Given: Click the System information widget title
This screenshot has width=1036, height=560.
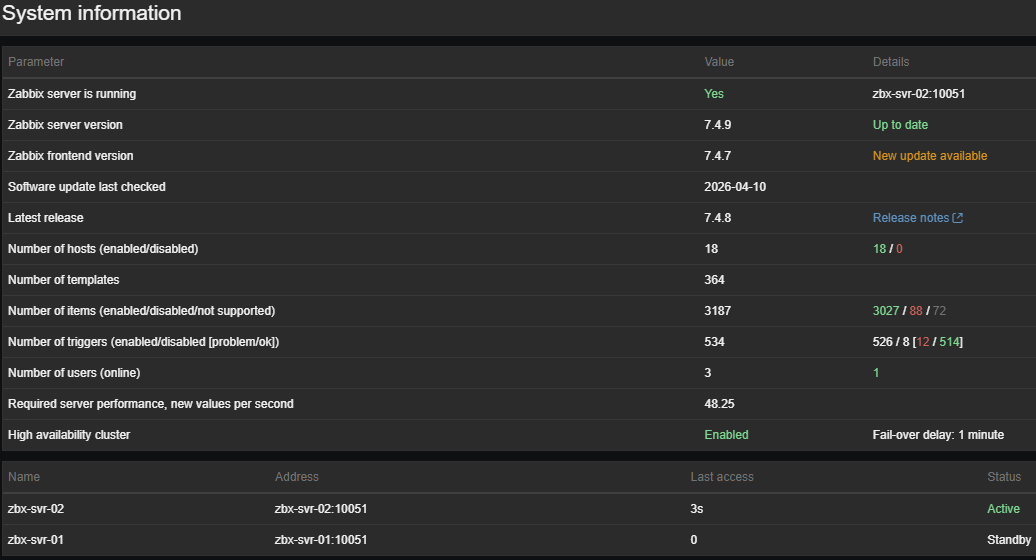Looking at the screenshot, I should pyautogui.click(x=92, y=14).
